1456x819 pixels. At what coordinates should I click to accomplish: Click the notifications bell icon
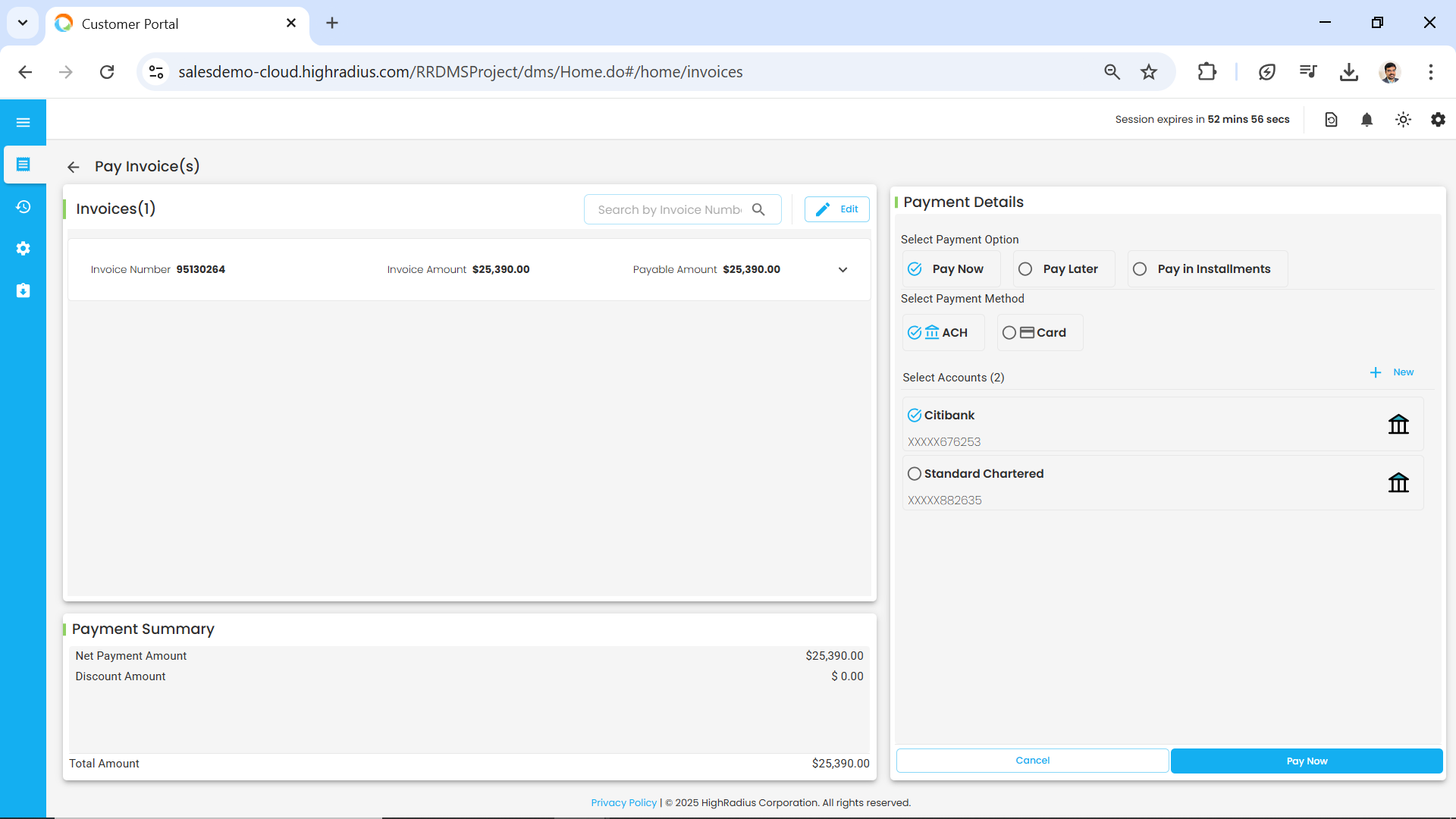coord(1367,120)
